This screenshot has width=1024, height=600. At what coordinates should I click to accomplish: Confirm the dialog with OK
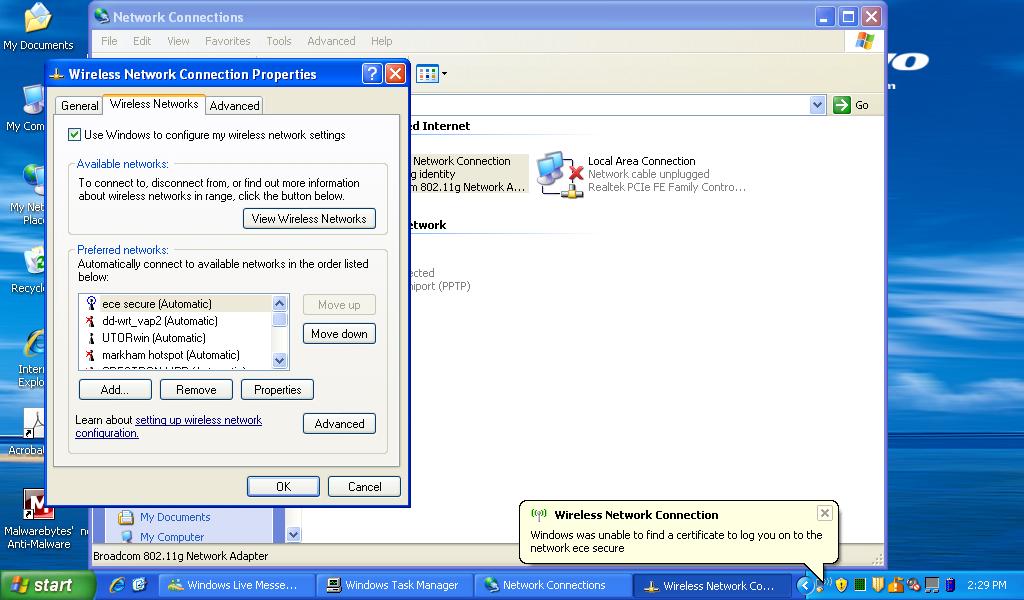point(283,486)
